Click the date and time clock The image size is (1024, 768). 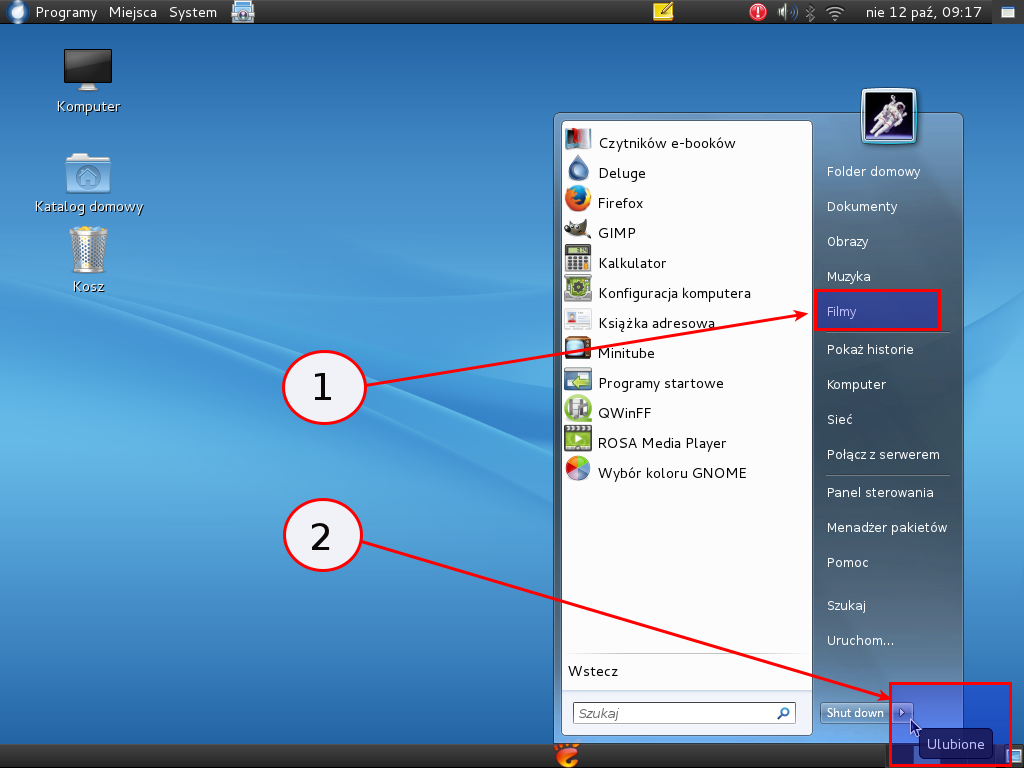tap(923, 12)
